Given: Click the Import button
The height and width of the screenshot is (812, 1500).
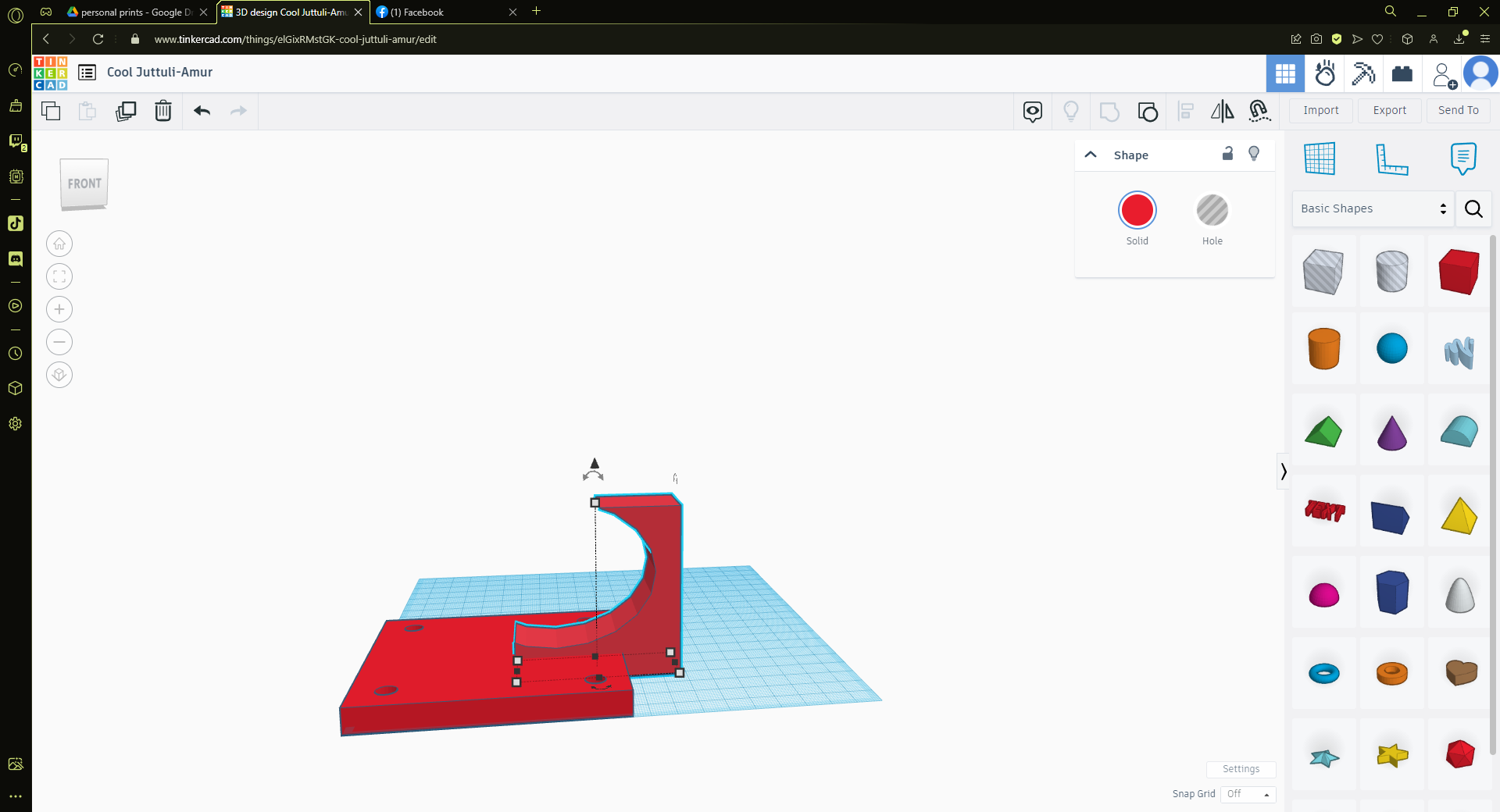Looking at the screenshot, I should click(x=1321, y=110).
